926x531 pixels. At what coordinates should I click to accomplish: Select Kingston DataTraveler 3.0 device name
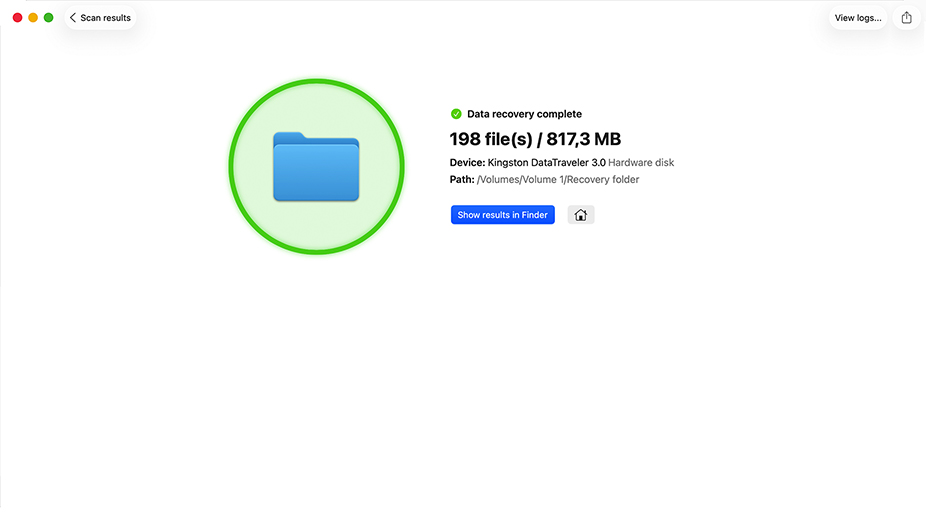pyautogui.click(x=546, y=162)
